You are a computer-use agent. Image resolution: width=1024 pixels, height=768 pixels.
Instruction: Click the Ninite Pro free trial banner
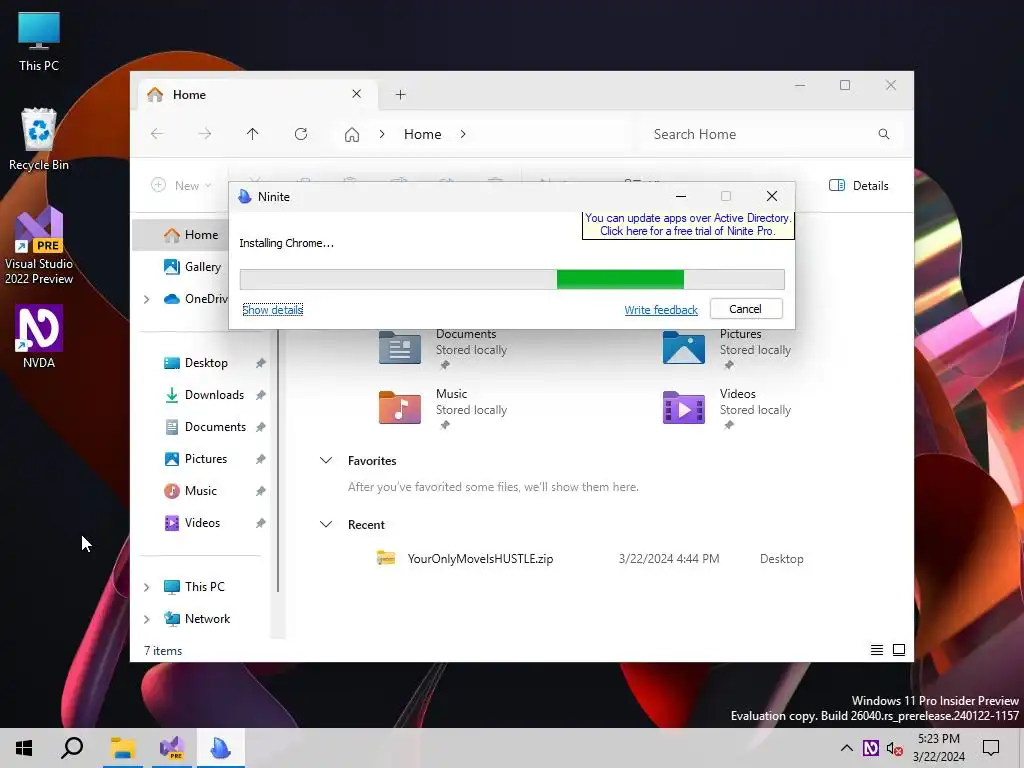(x=688, y=225)
